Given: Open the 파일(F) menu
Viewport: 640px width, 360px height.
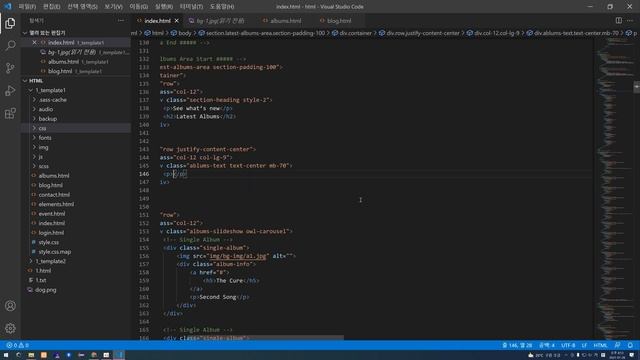Looking at the screenshot, I should pos(27,7).
